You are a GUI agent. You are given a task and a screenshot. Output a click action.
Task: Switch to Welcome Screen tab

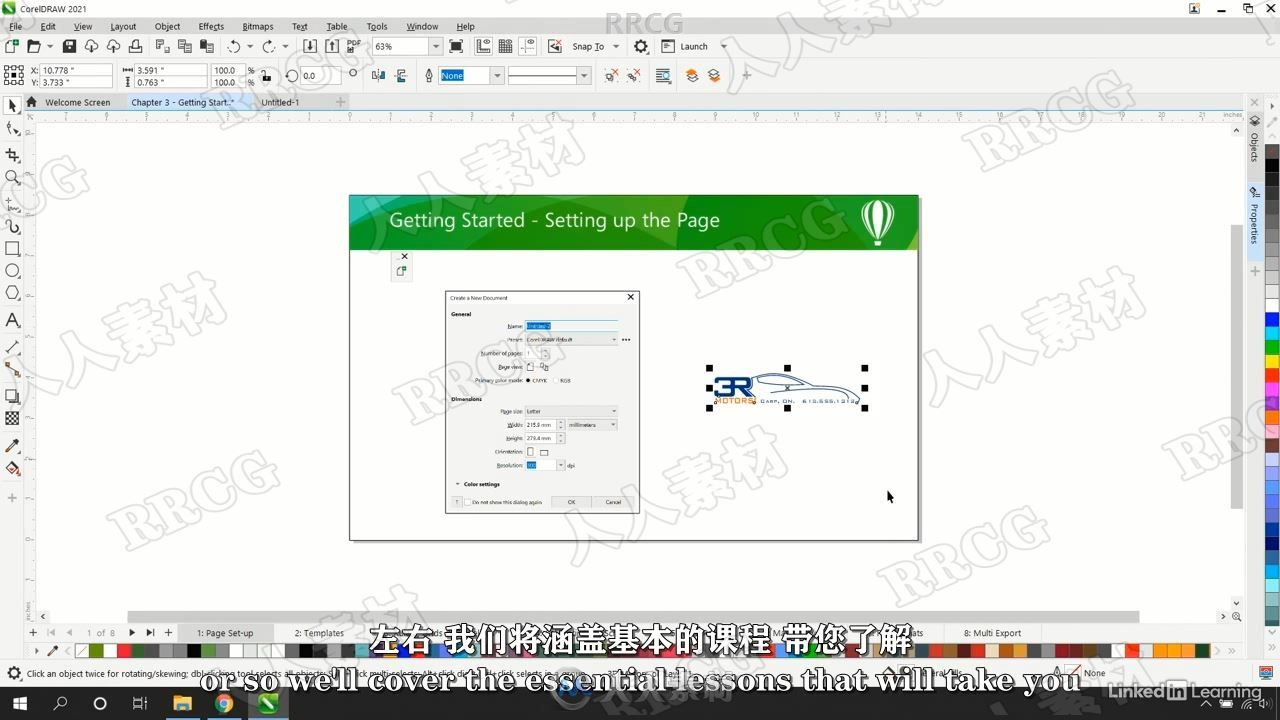pyautogui.click(x=77, y=102)
